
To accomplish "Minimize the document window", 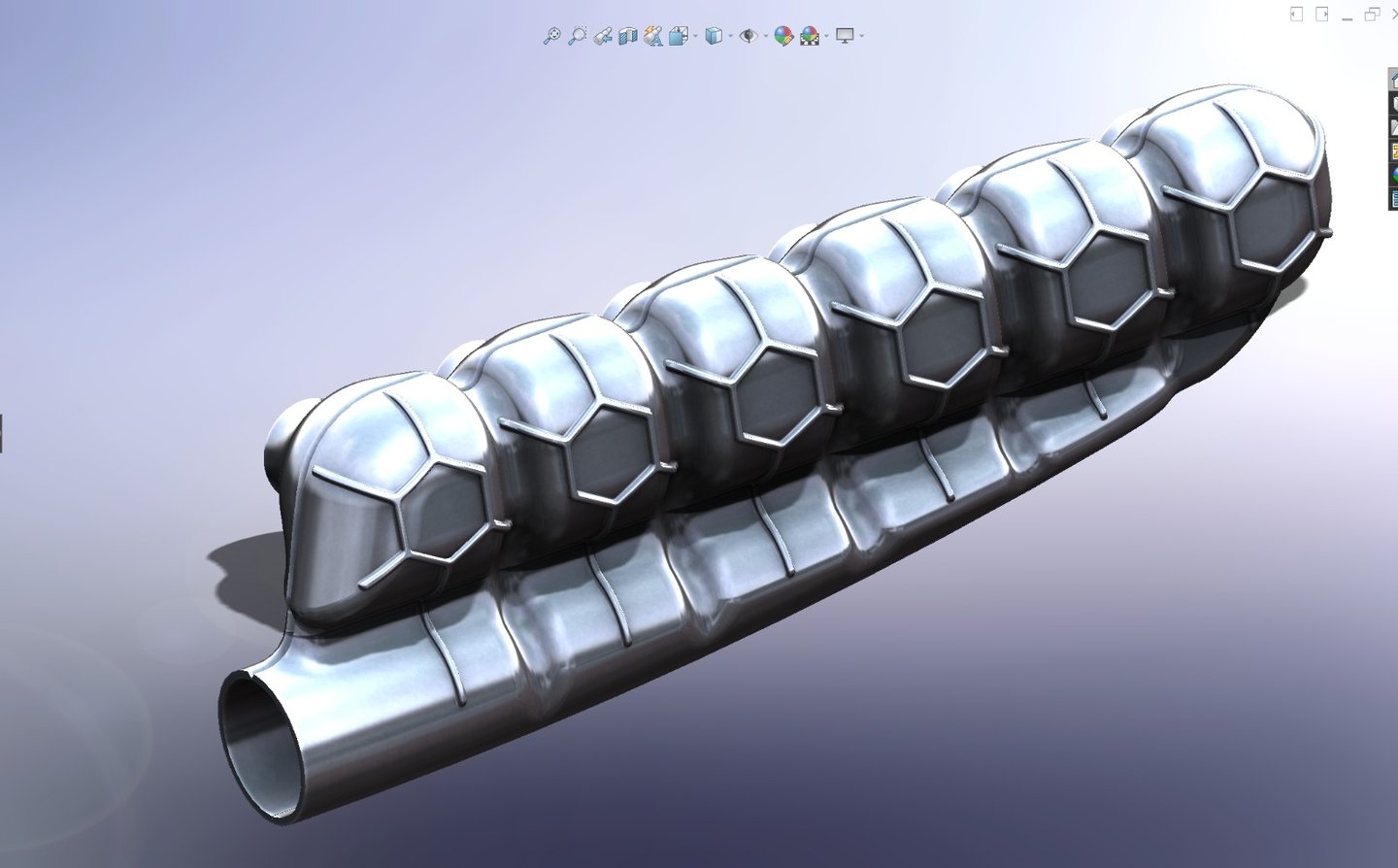I will coord(1347,18).
